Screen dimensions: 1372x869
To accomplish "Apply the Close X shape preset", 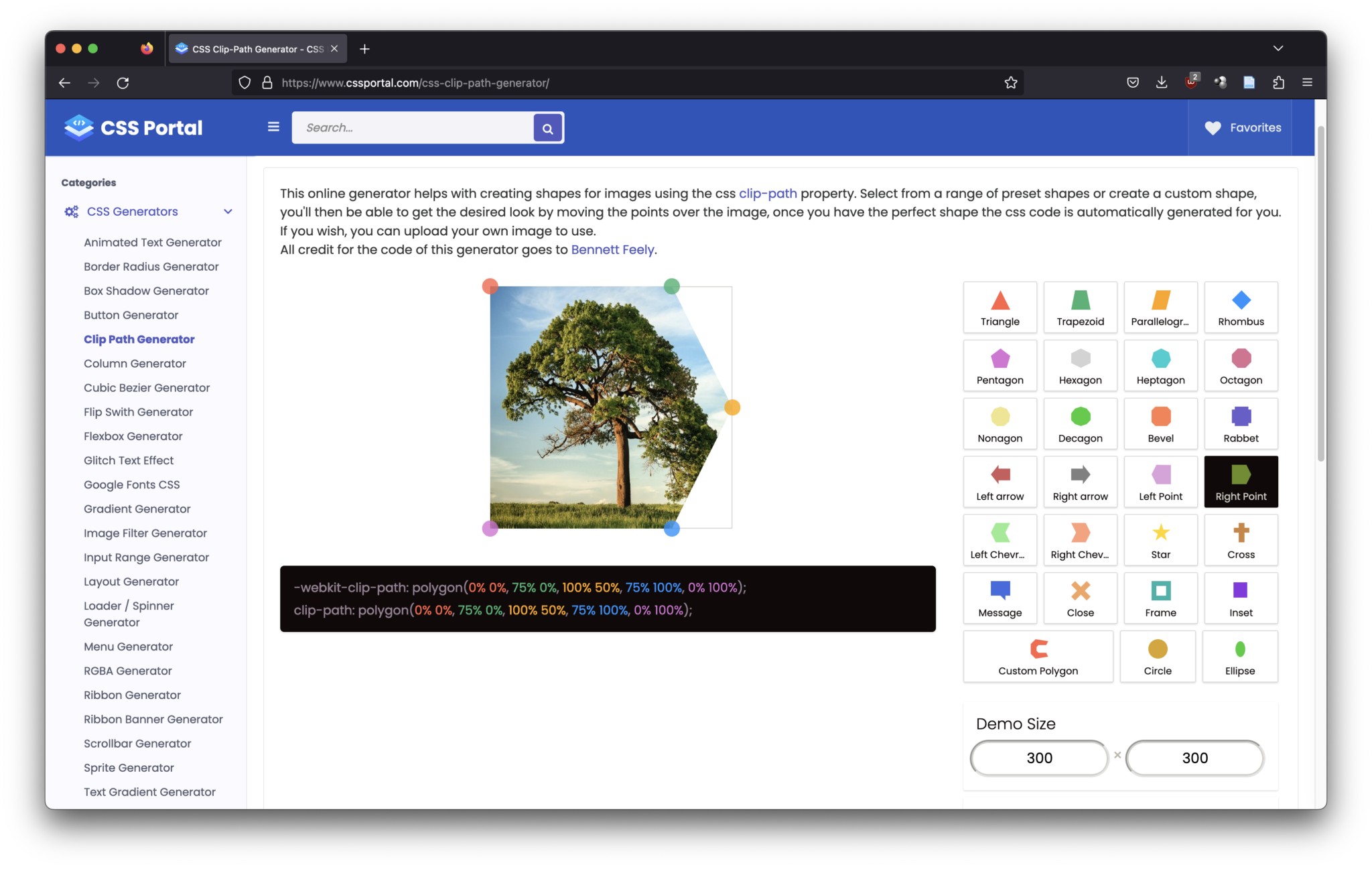I will click(1080, 599).
